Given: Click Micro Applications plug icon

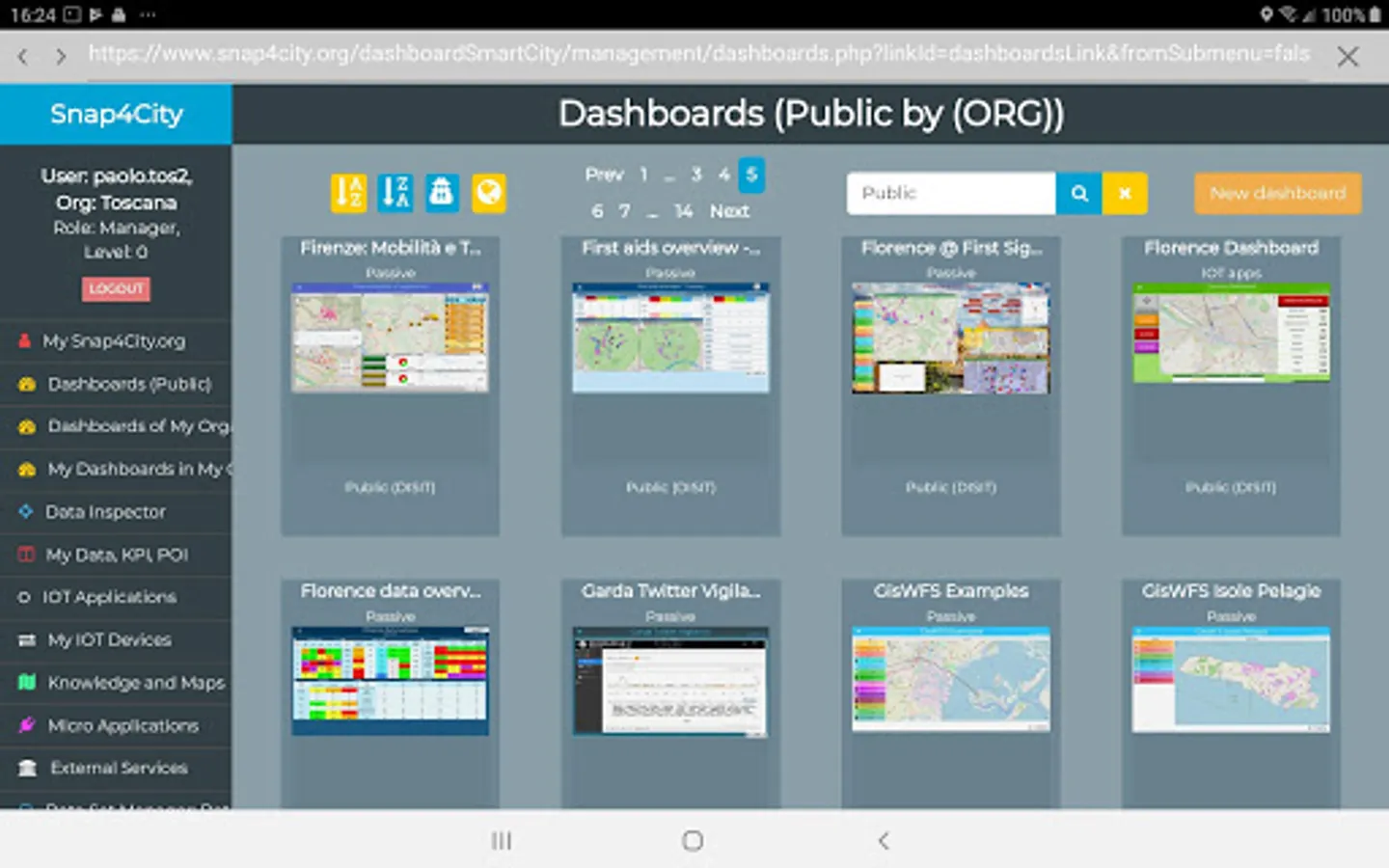Looking at the screenshot, I should tap(27, 725).
